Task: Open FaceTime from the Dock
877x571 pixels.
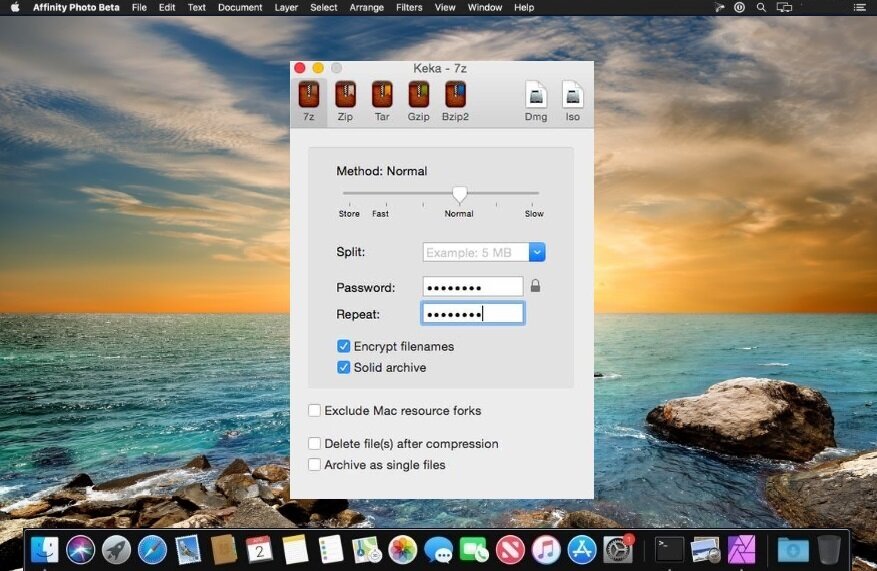Action: pyautogui.click(x=474, y=549)
